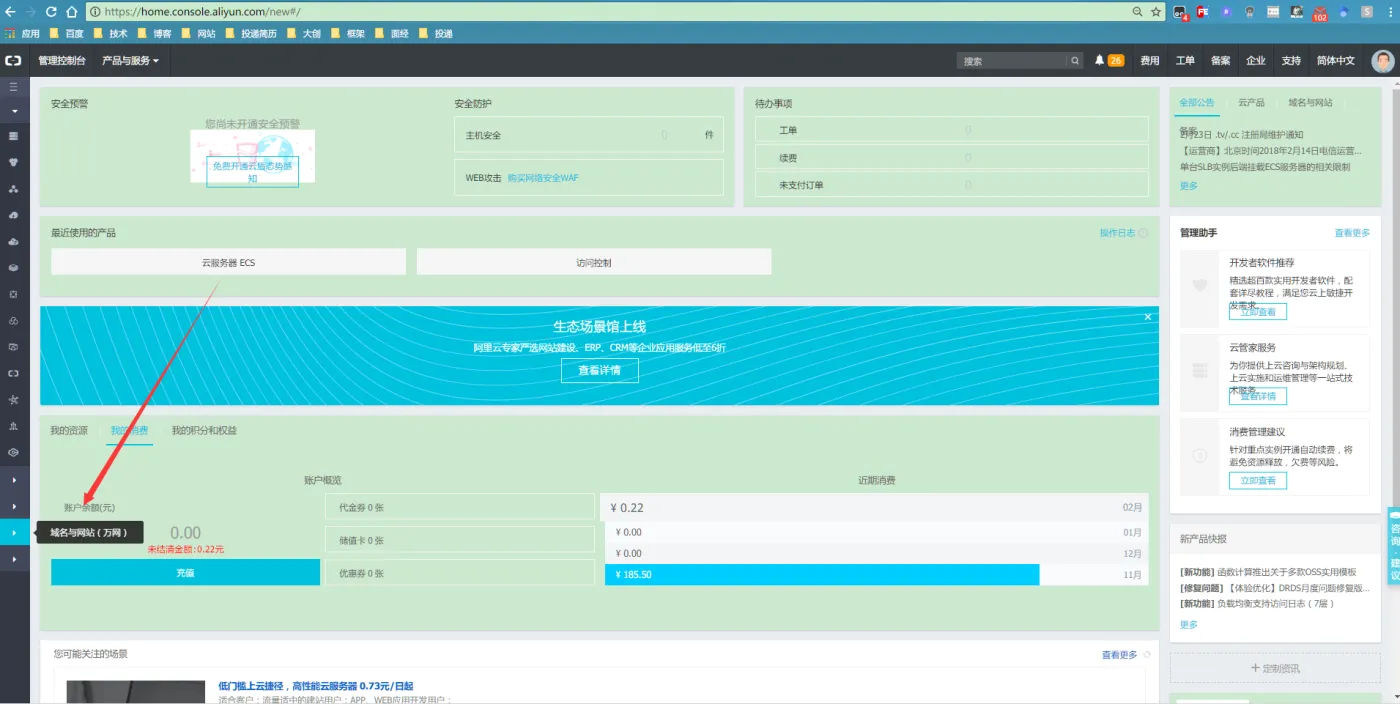Screen dimensions: 1400x704
Task: Click 管理控制台 in the header
Action: 62,61
